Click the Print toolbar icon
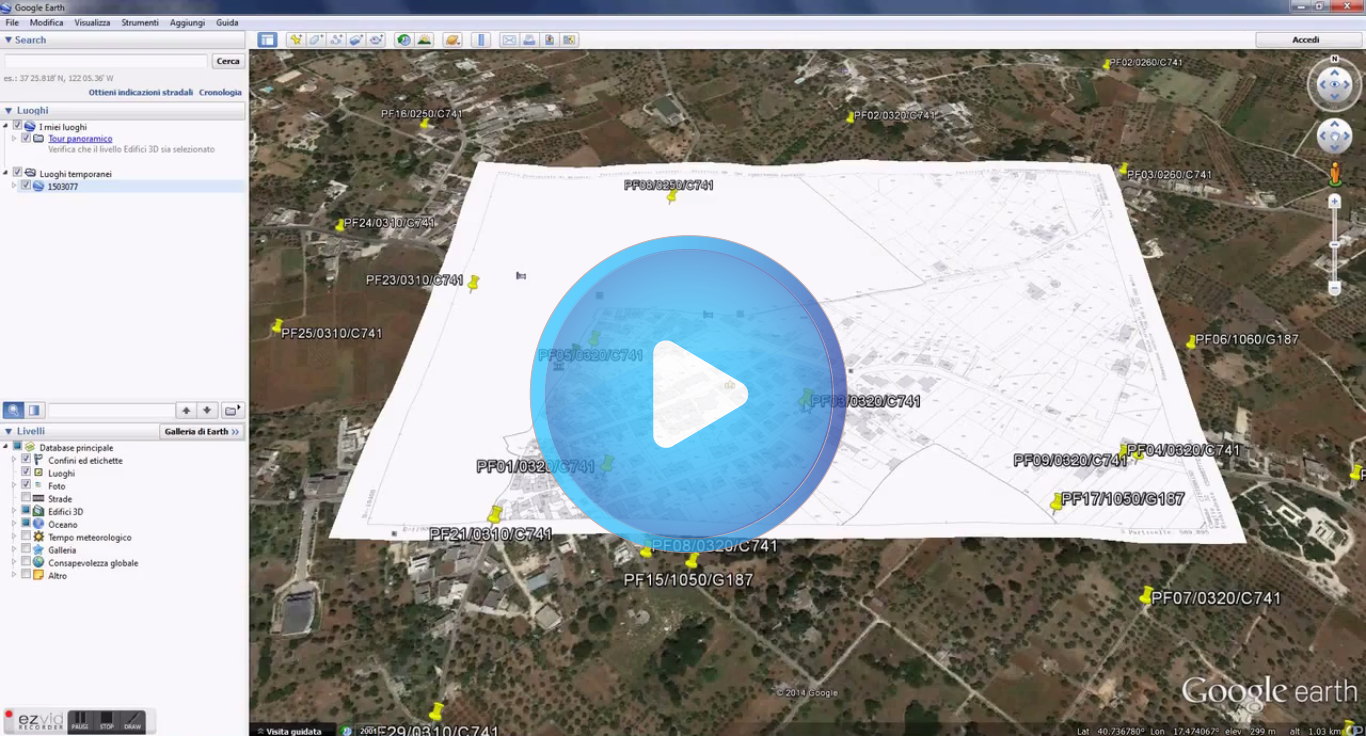This screenshot has width=1366, height=736. (529, 40)
